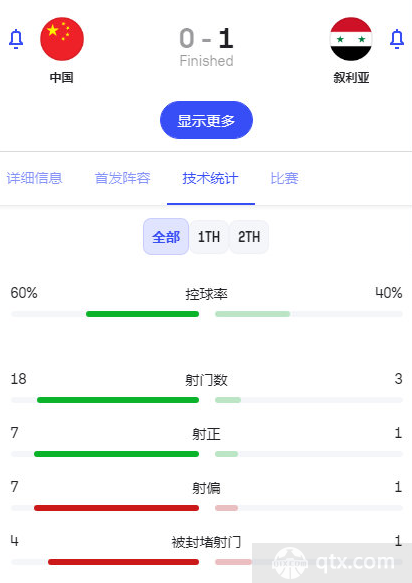Viewport: 412px width, 583px height.
Task: Select the 全部 period filter
Action: point(166,236)
